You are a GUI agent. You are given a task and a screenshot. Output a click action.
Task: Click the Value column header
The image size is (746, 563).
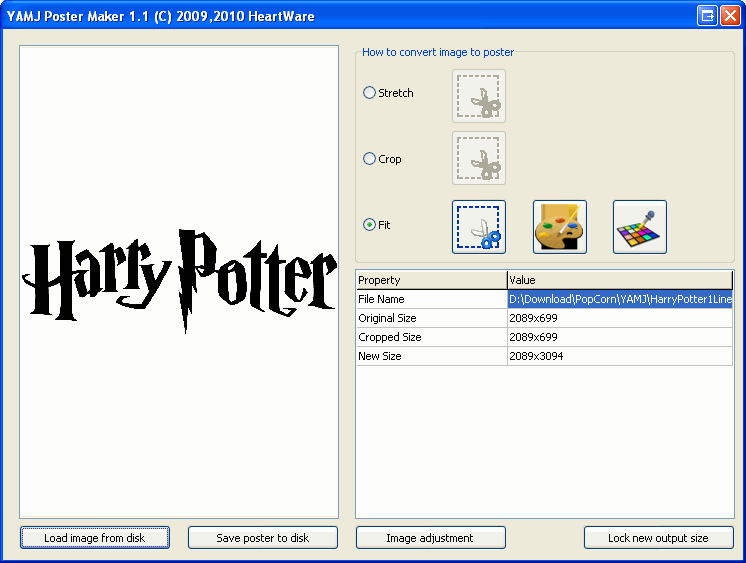(620, 280)
